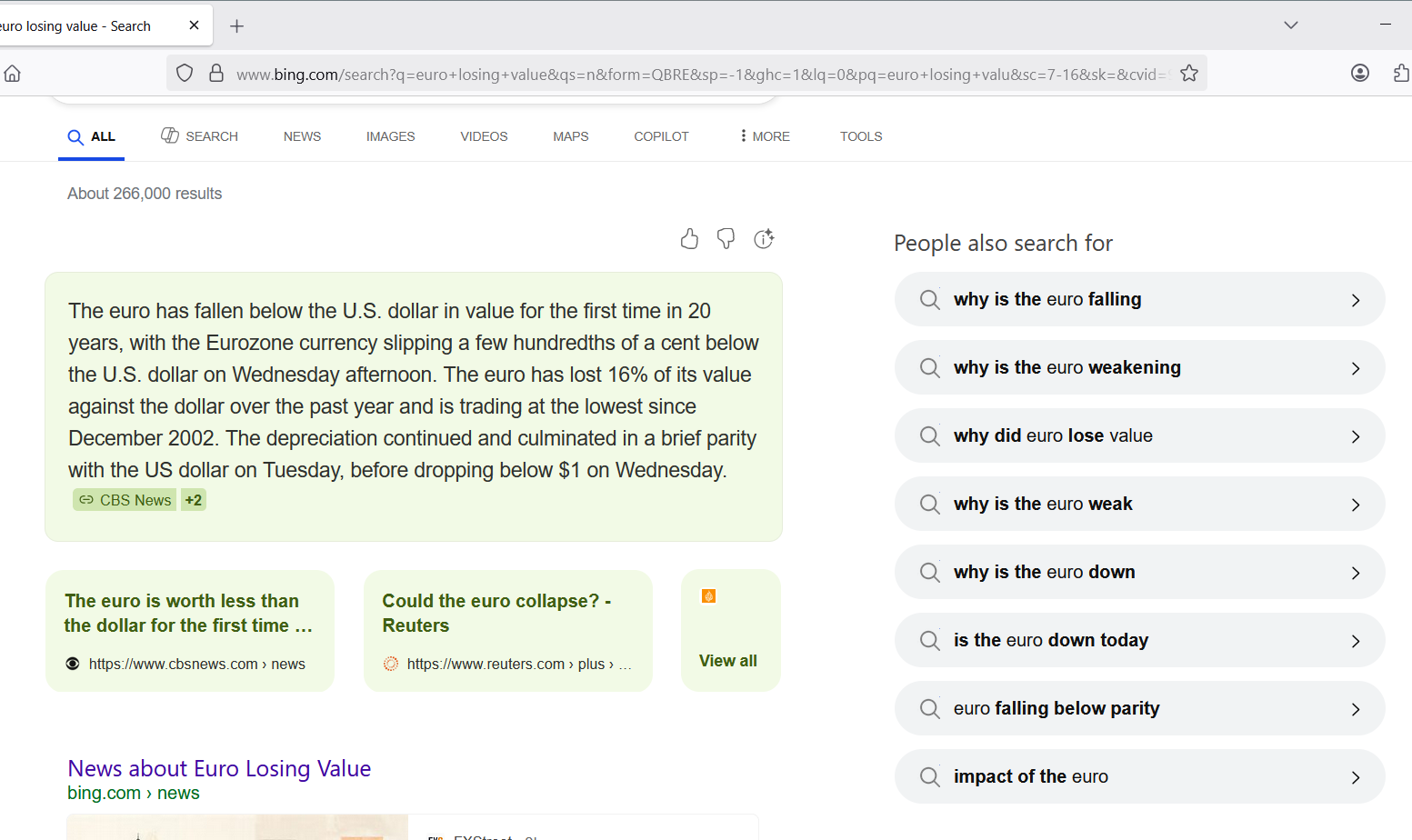The image size is (1412, 840).
Task: Open a new browser tab
Action: point(237,26)
